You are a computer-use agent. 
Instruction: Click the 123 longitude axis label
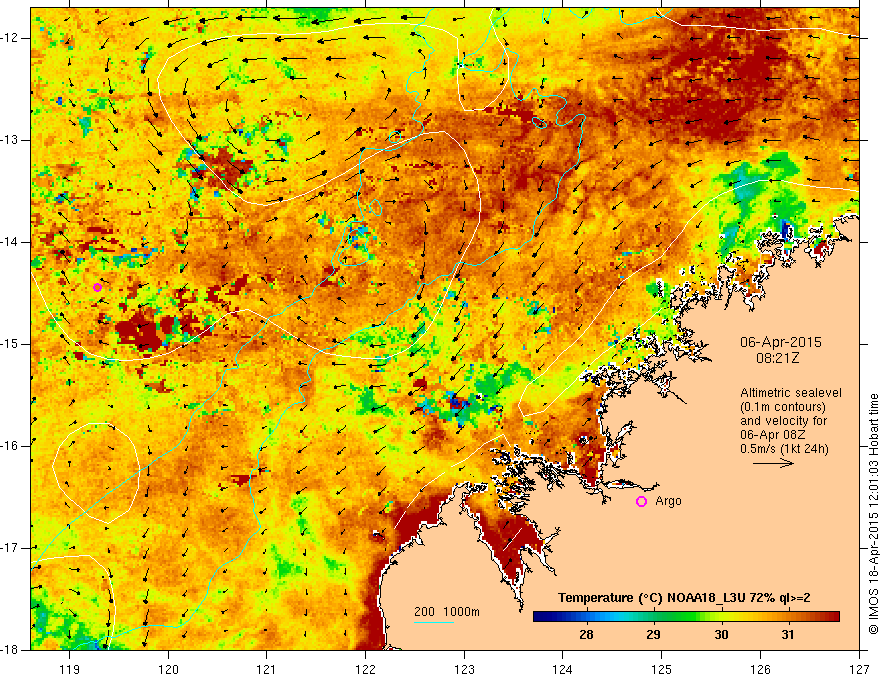[464, 669]
